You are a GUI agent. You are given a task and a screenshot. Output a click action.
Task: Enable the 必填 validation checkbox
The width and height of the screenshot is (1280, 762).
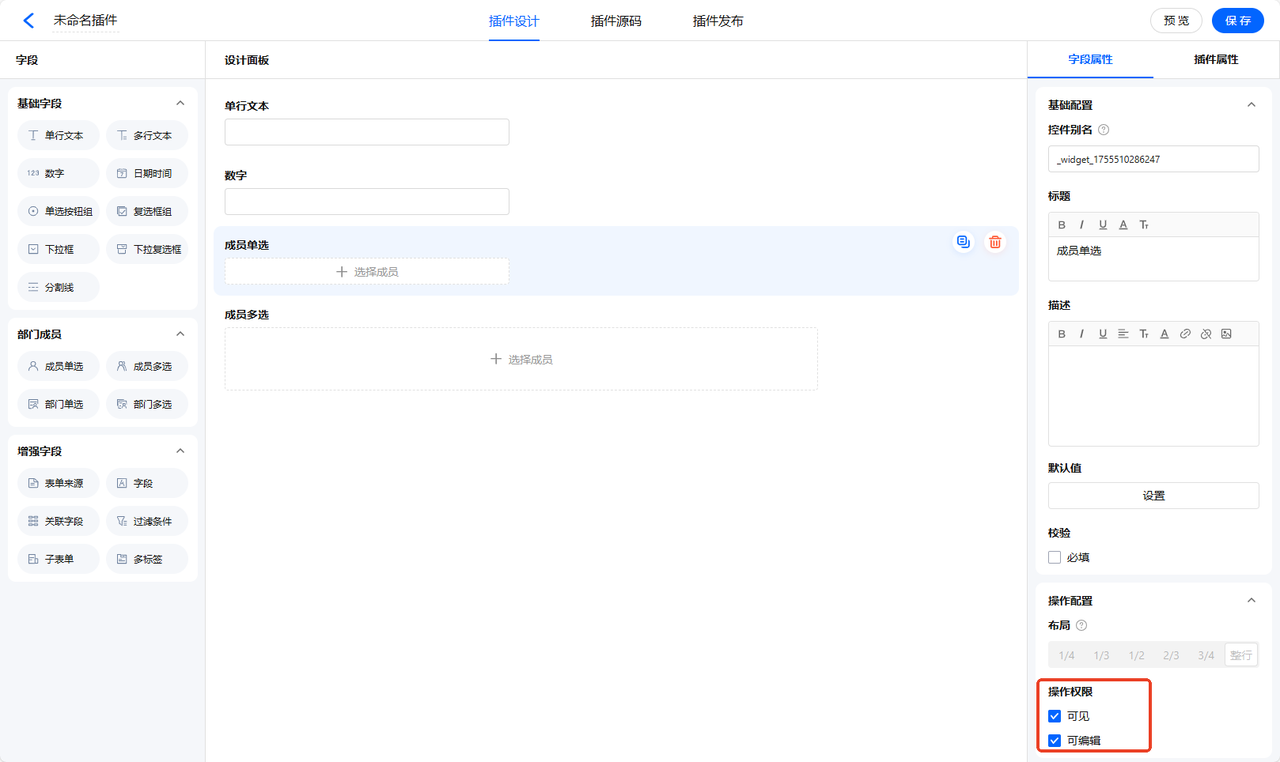pos(1054,557)
